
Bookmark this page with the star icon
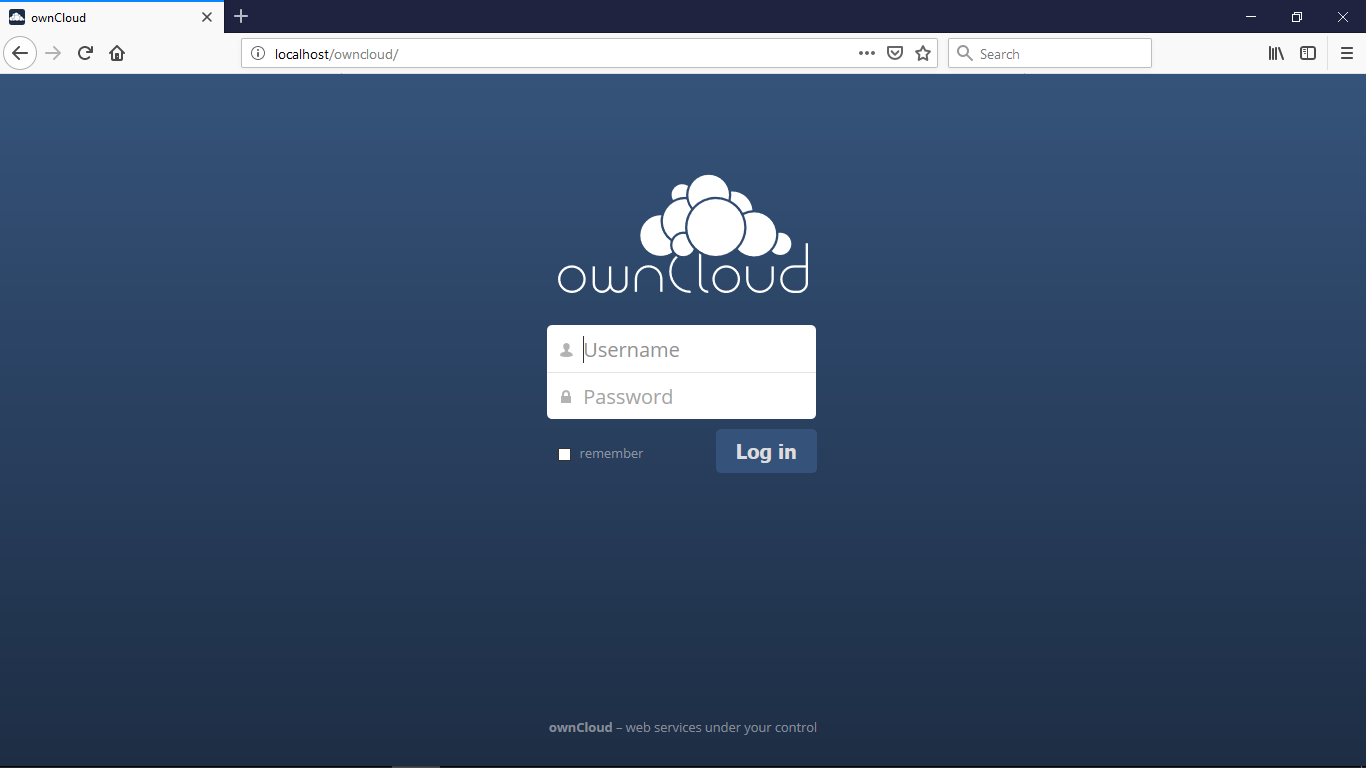point(922,53)
